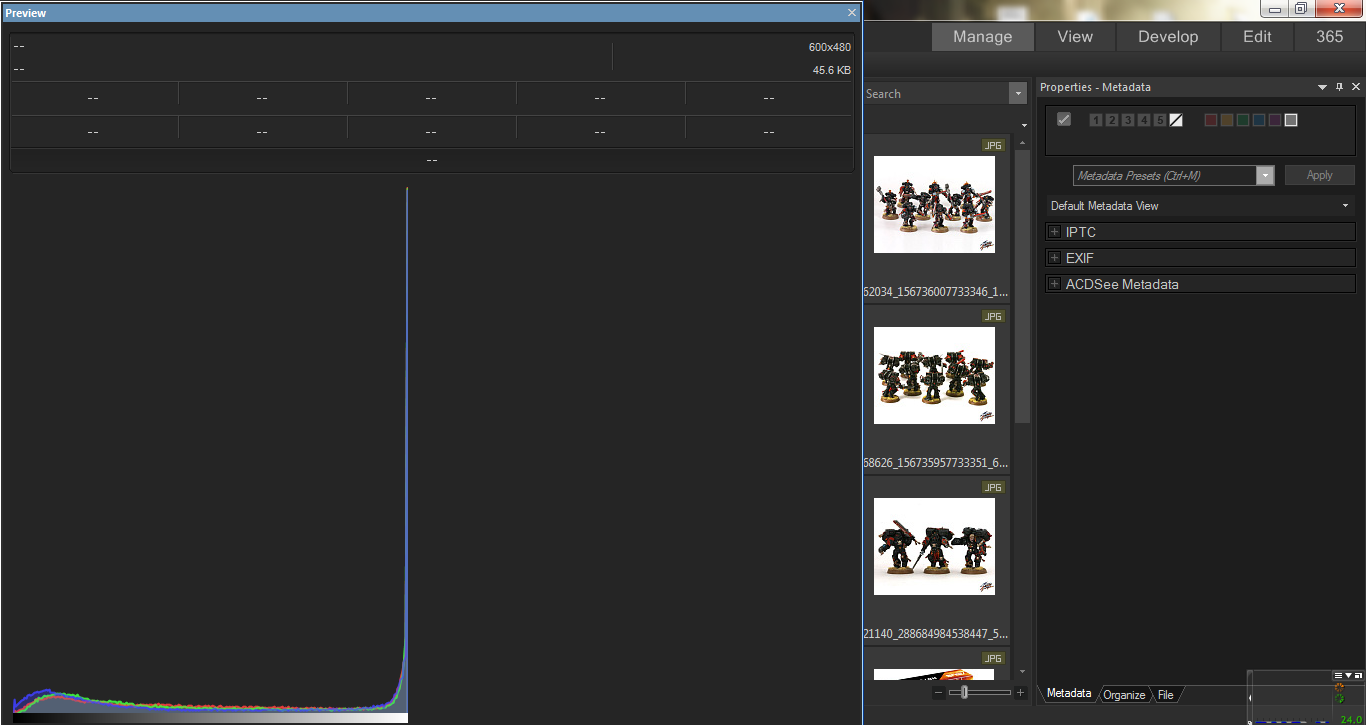Click the orange spinner icon in overlay
This screenshot has height=725, width=1366.
pyautogui.click(x=1339, y=687)
